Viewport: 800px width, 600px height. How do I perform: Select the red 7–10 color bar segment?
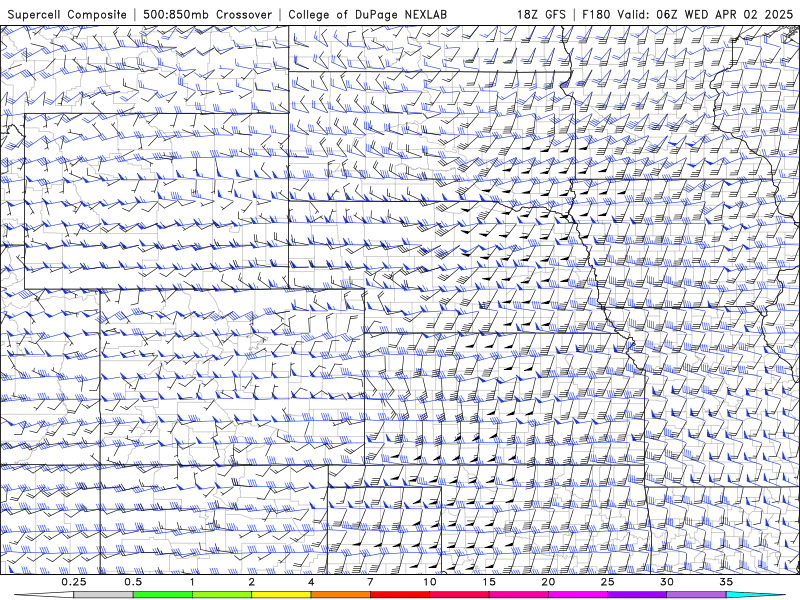[399, 595]
